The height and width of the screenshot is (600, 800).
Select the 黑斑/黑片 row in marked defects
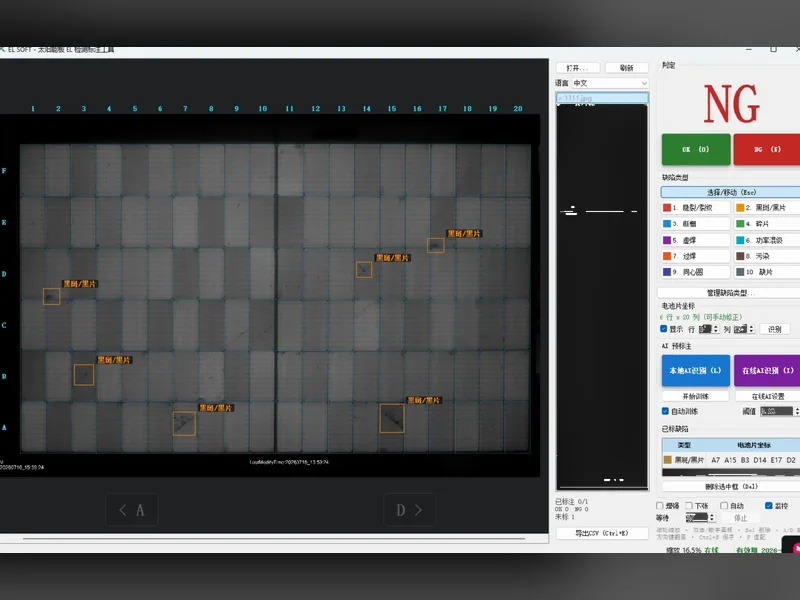[x=731, y=460]
